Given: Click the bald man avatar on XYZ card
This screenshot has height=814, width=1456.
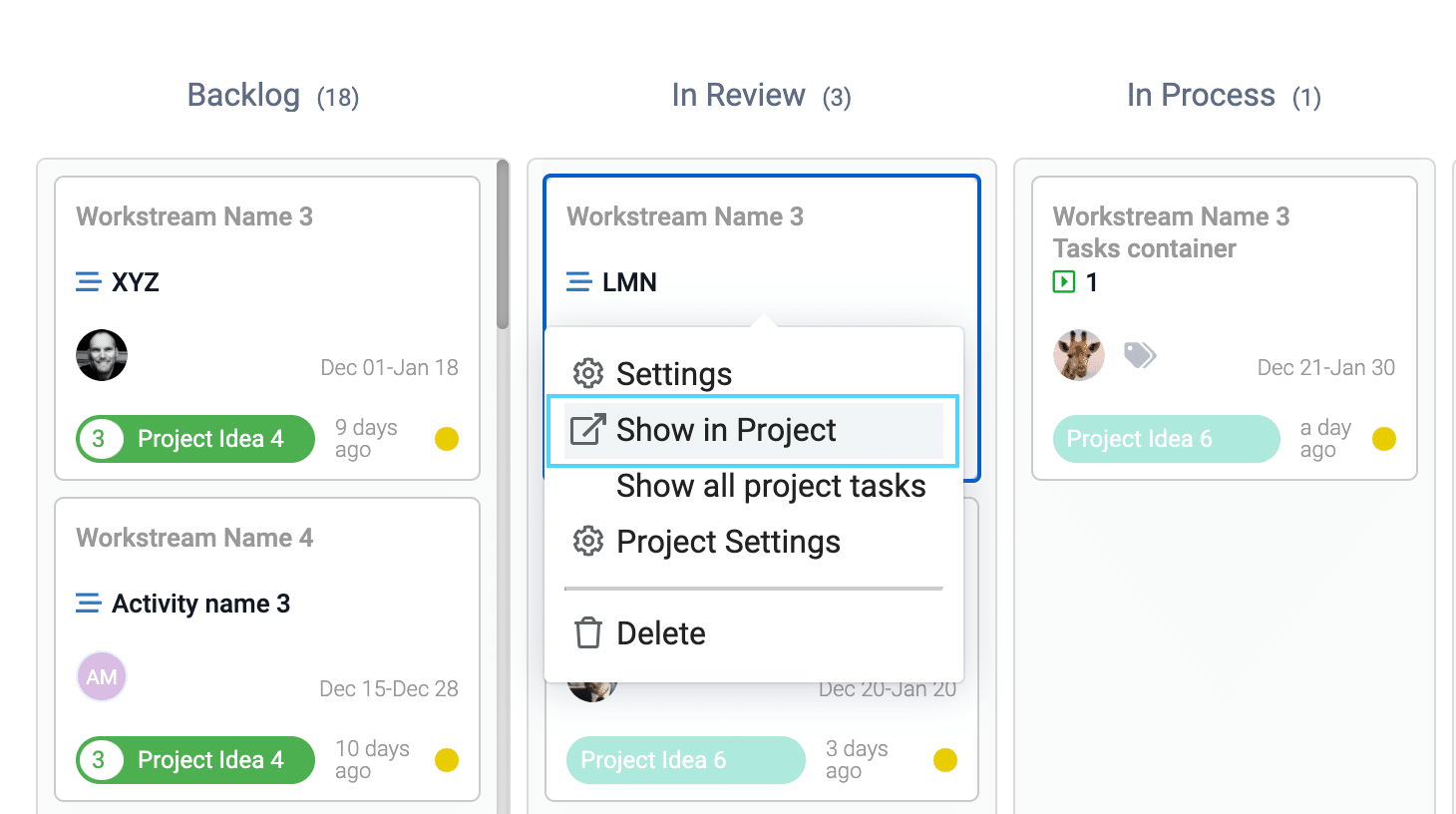Looking at the screenshot, I should pos(102,355).
